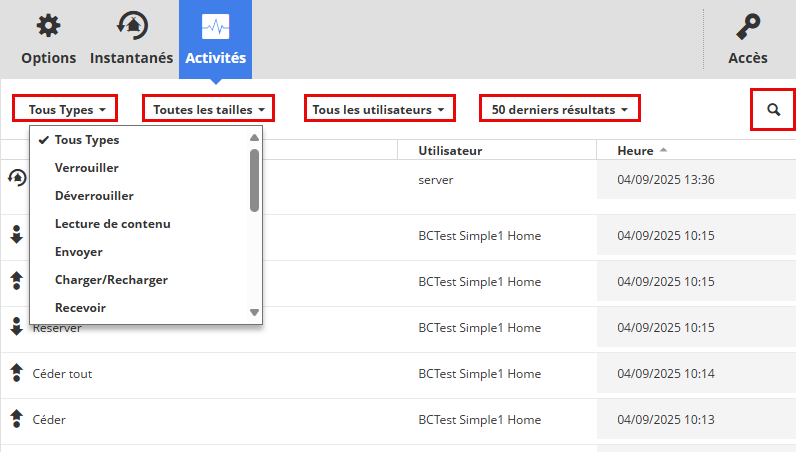Screen dimensions: 796x452
Task: Click the down-arrow icon beside Réserver
Action: 16,327
